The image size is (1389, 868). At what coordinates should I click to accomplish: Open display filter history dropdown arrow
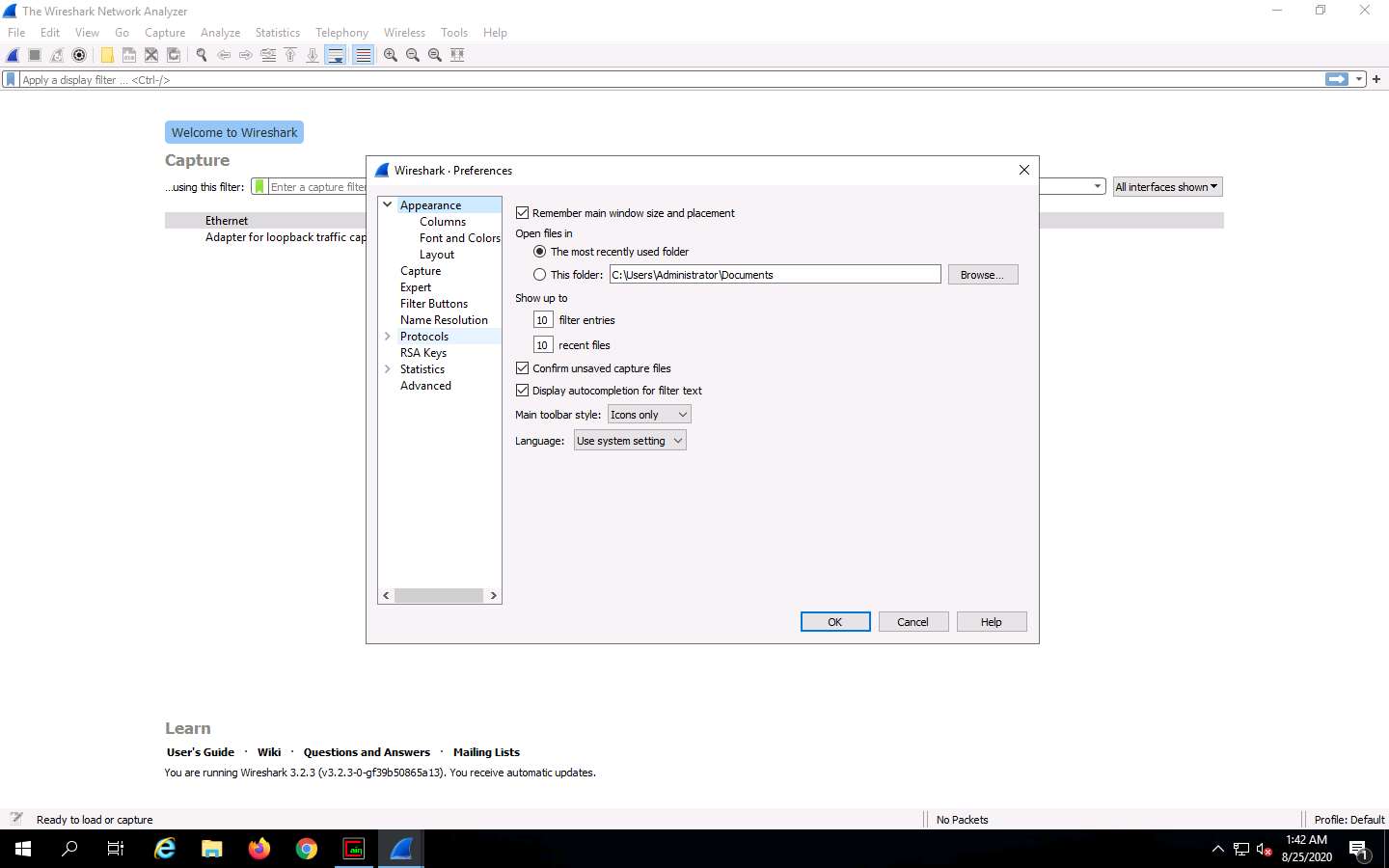1359,79
